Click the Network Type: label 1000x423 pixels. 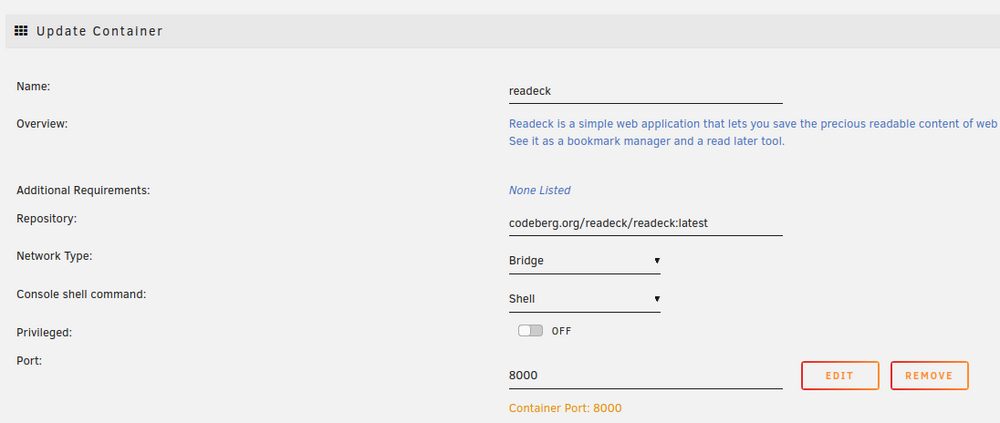click(54, 256)
